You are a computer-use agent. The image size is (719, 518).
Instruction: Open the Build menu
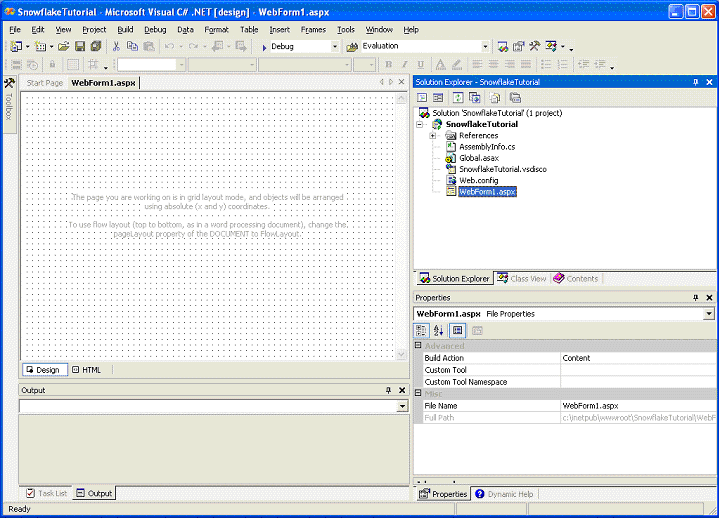coord(125,30)
